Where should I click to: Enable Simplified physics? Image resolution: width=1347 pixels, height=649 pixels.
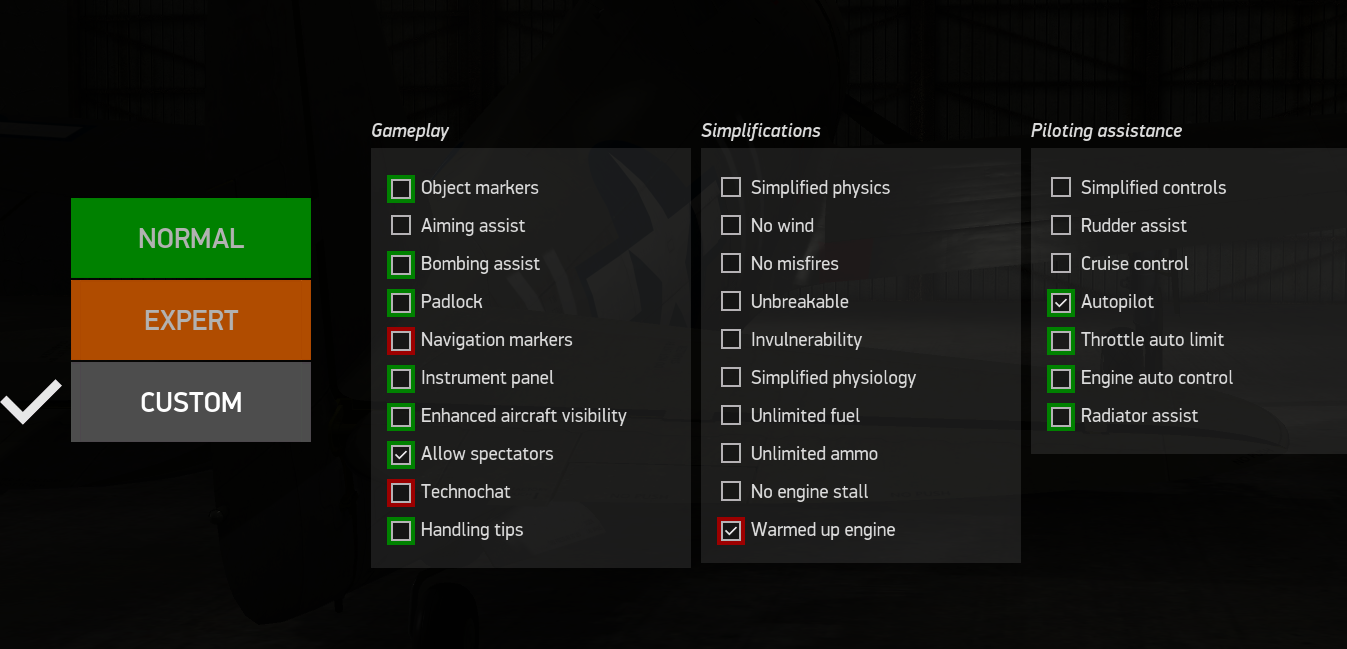coord(731,188)
